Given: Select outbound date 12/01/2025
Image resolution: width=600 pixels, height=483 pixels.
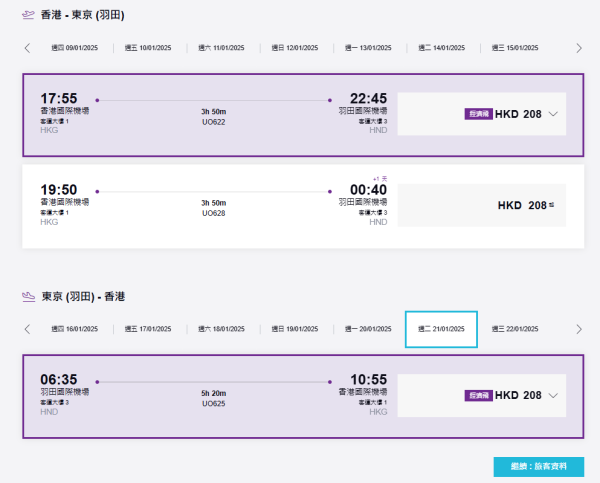Looking at the screenshot, I should point(294,48).
